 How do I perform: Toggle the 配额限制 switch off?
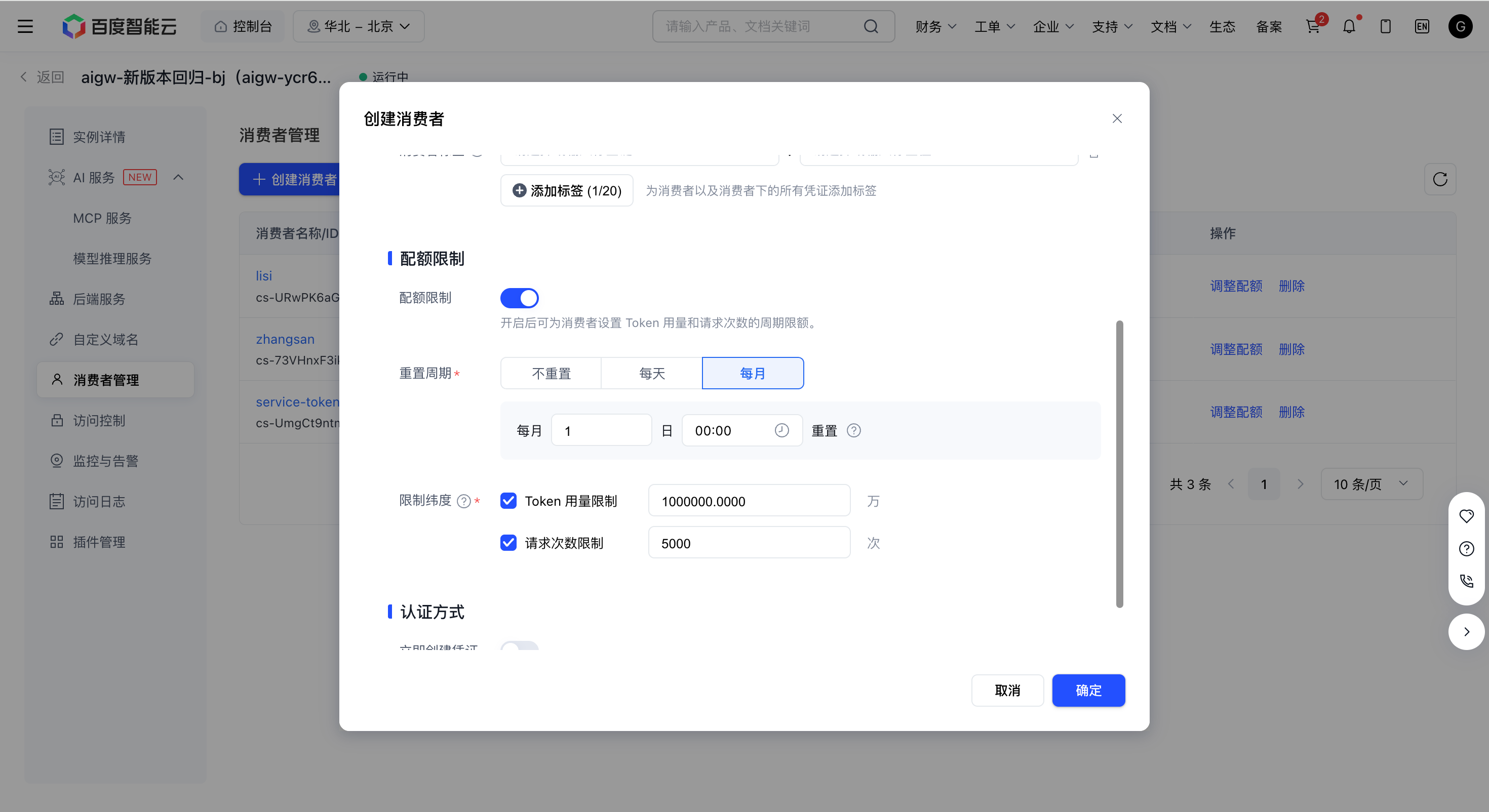[519, 298]
